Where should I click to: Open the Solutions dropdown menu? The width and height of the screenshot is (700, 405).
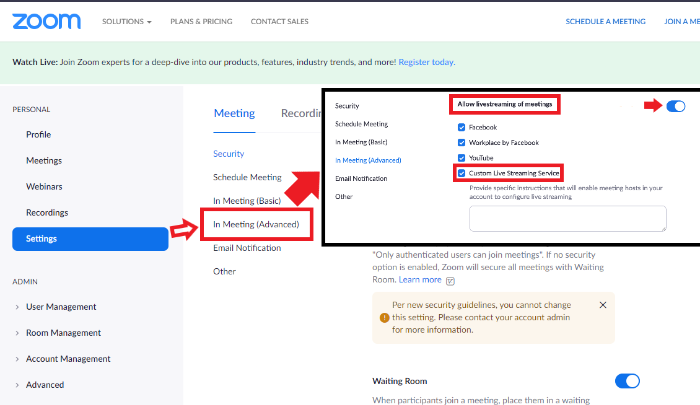click(x=127, y=21)
